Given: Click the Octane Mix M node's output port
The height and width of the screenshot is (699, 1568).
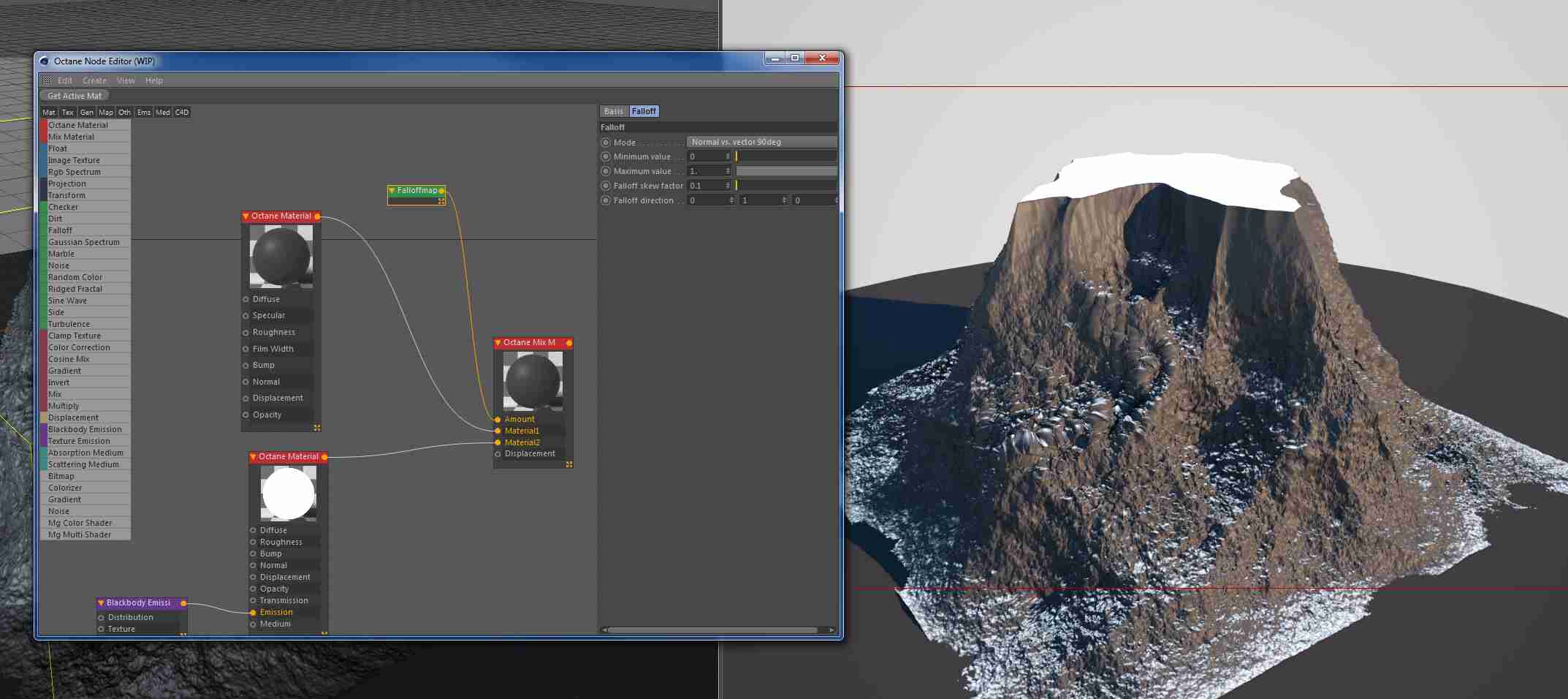Looking at the screenshot, I should (569, 343).
